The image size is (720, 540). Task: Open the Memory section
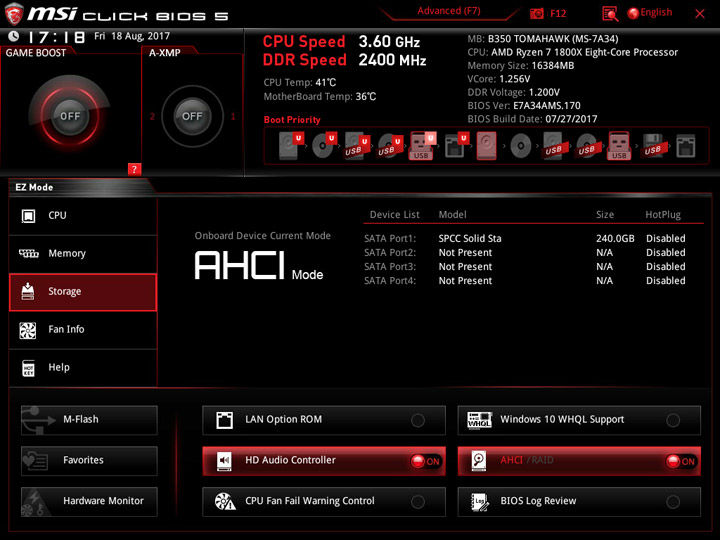coord(83,254)
